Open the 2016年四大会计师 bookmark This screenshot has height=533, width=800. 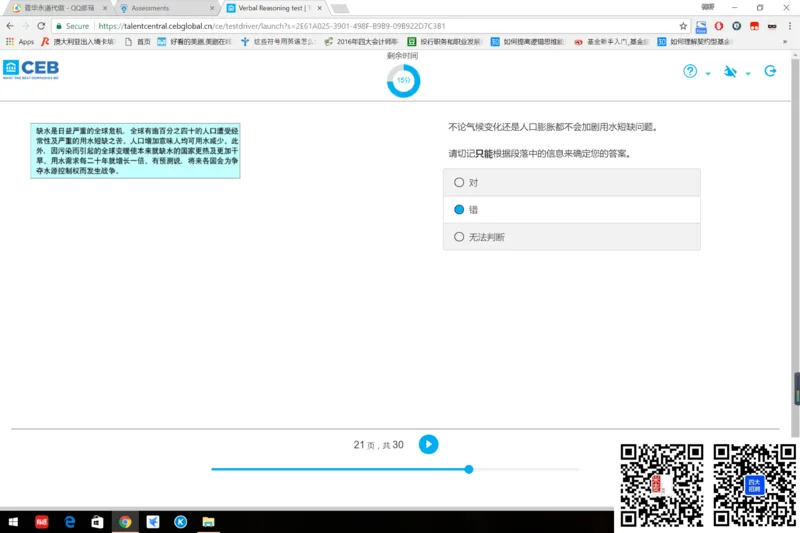[361, 42]
